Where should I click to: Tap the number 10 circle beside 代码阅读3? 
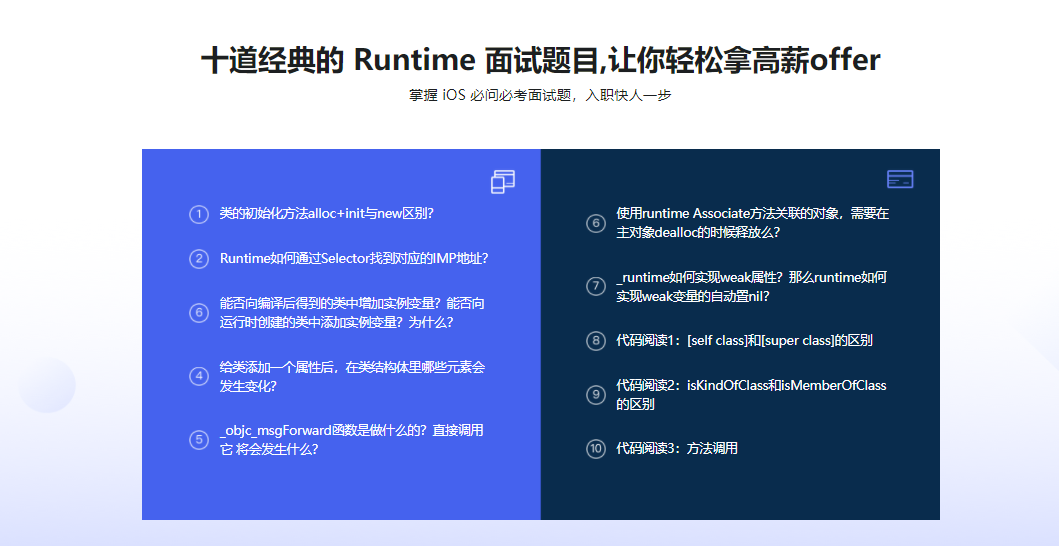tap(596, 449)
